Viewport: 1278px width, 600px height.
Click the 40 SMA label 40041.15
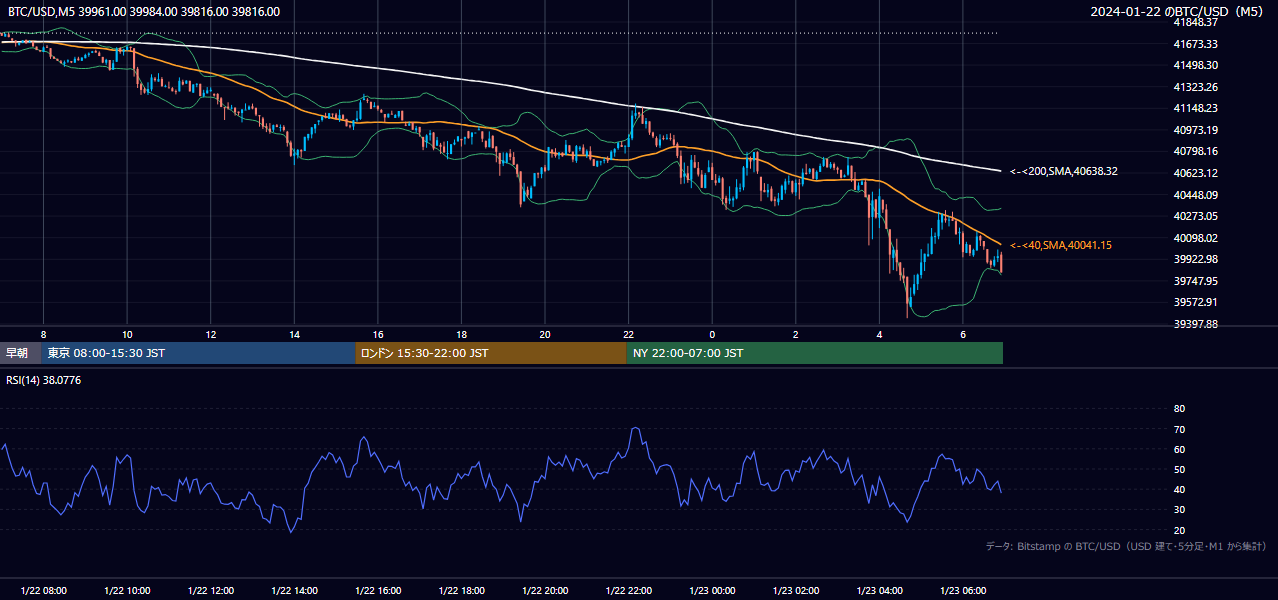coord(1061,245)
